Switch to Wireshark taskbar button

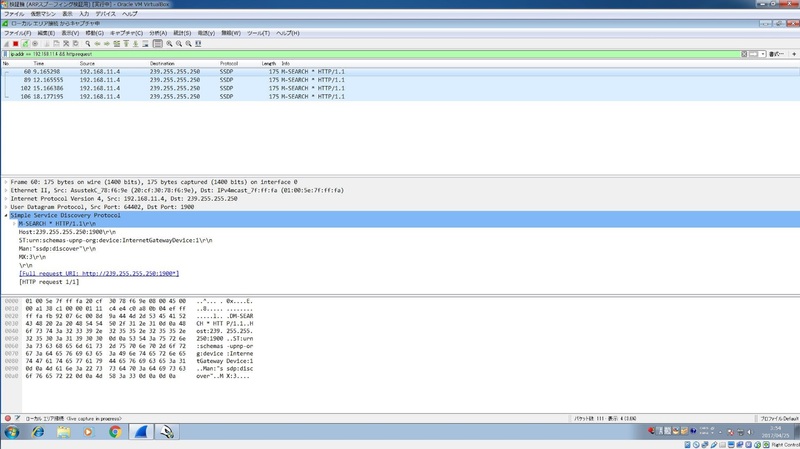pyautogui.click(x=141, y=432)
